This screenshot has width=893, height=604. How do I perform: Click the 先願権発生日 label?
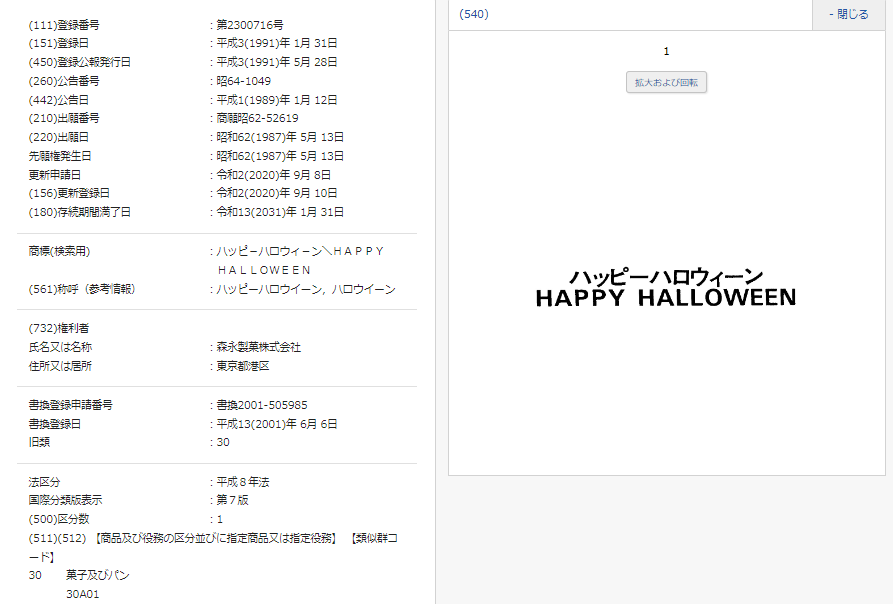click(x=60, y=156)
